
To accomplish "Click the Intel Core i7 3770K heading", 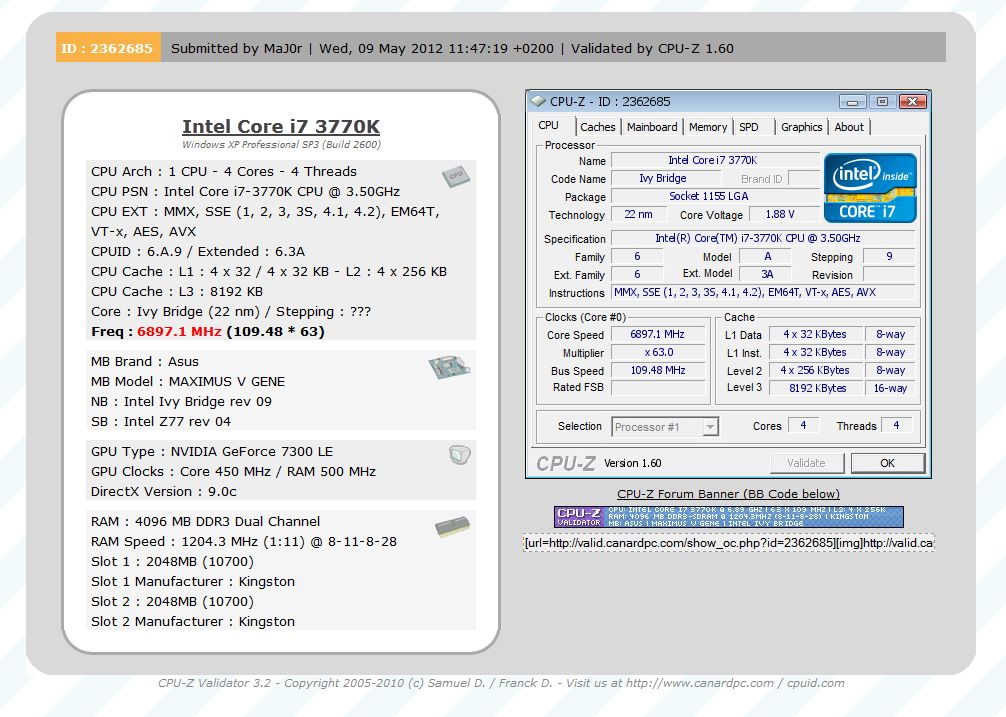I will point(281,127).
